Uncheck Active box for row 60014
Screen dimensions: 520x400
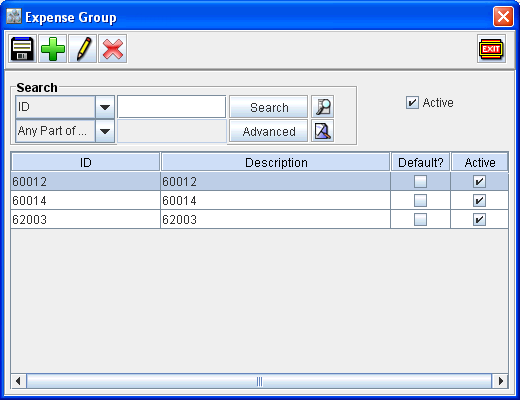click(x=479, y=201)
